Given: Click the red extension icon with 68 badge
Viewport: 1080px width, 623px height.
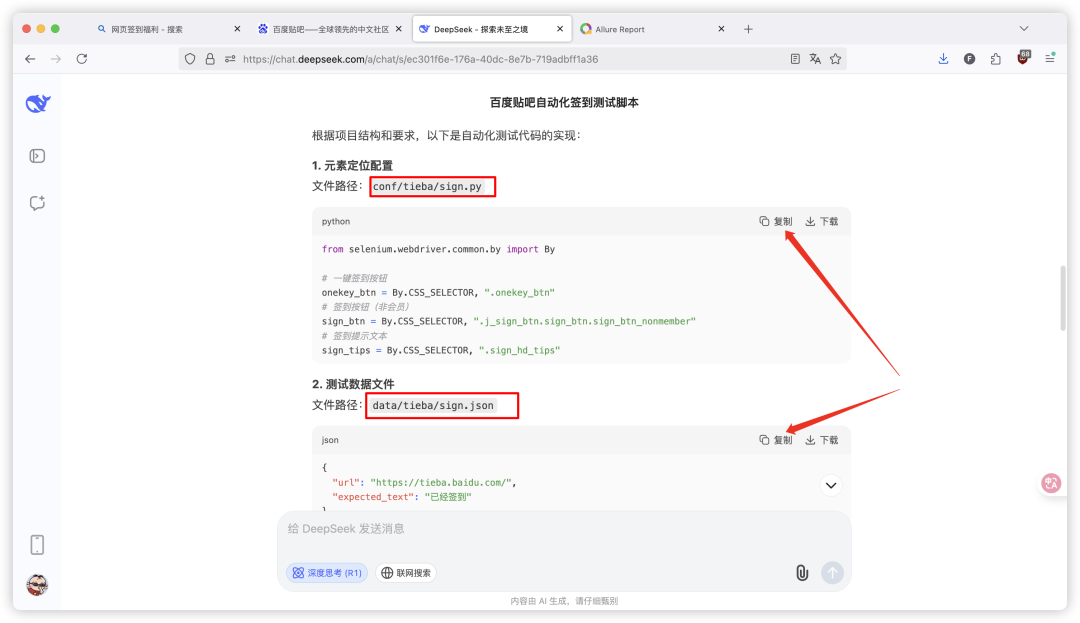Looking at the screenshot, I should (1023, 58).
